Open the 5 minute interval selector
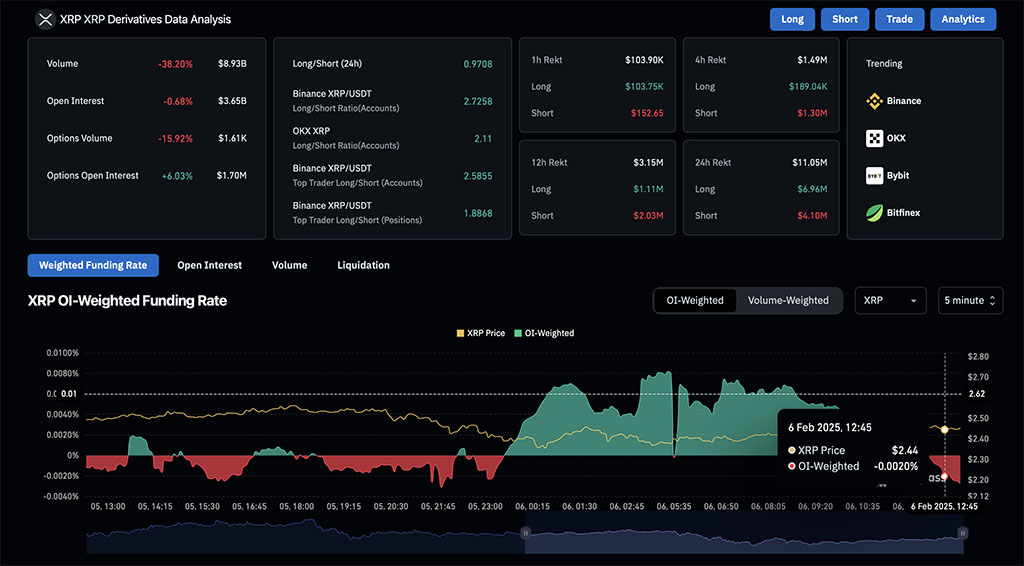The height and width of the screenshot is (566, 1024). [970, 300]
